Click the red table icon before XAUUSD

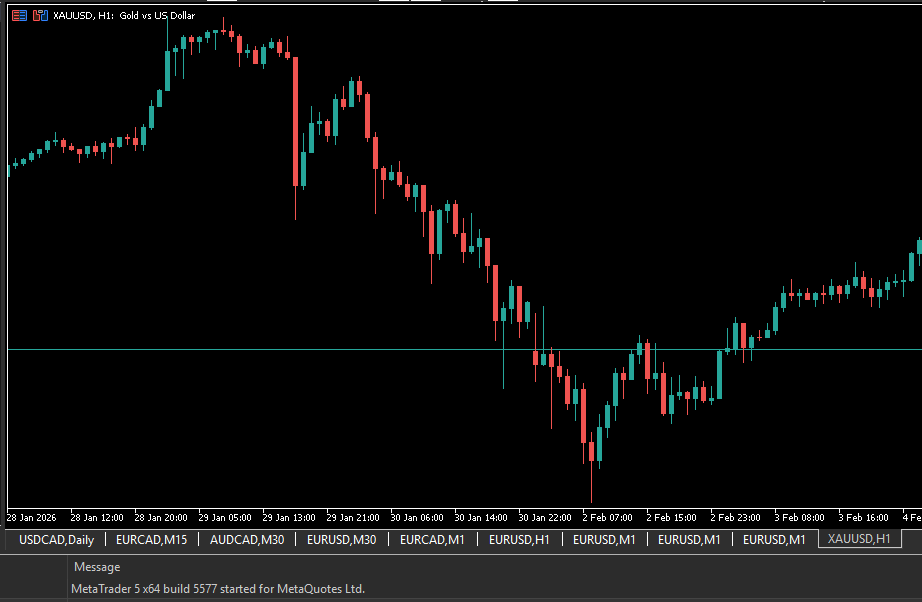coord(19,15)
